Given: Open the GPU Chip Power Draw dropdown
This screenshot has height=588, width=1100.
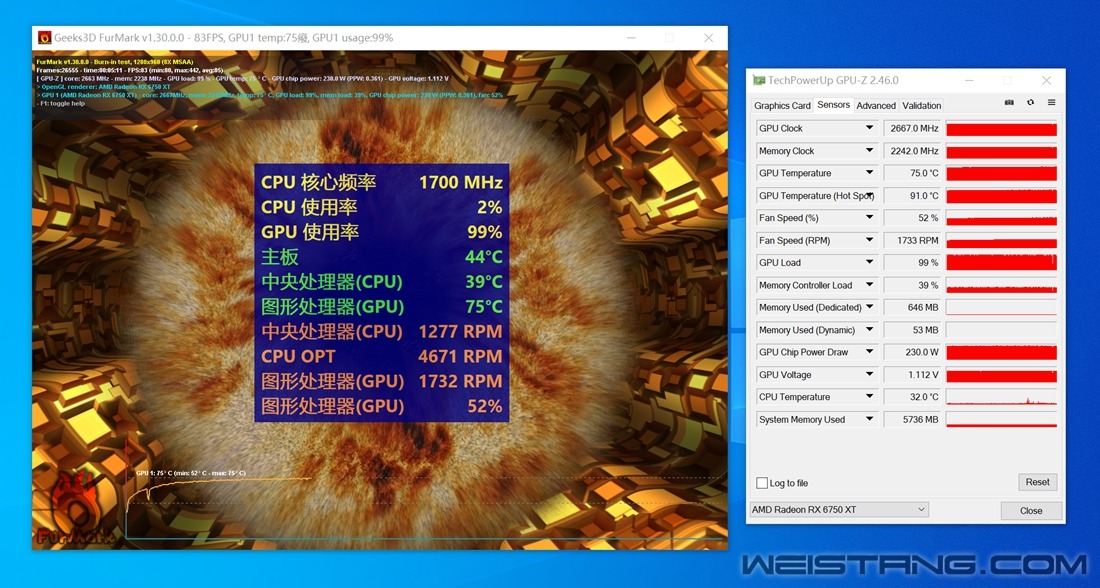Looking at the screenshot, I should click(869, 352).
